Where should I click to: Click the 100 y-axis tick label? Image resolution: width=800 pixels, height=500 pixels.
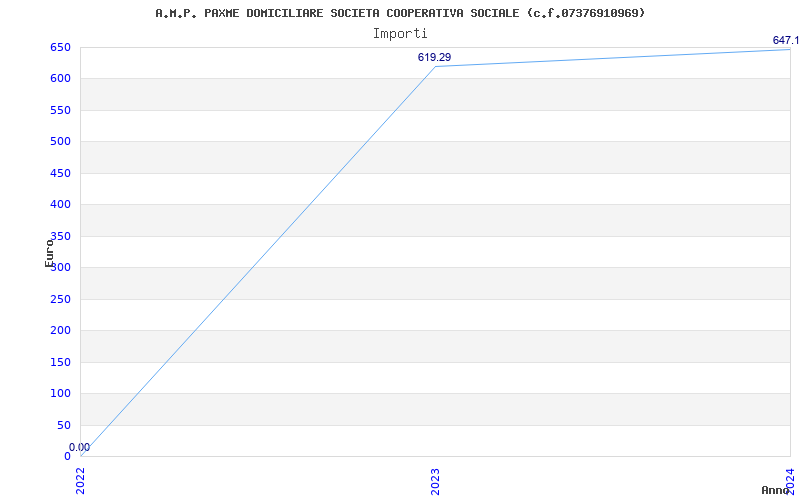pos(60,393)
